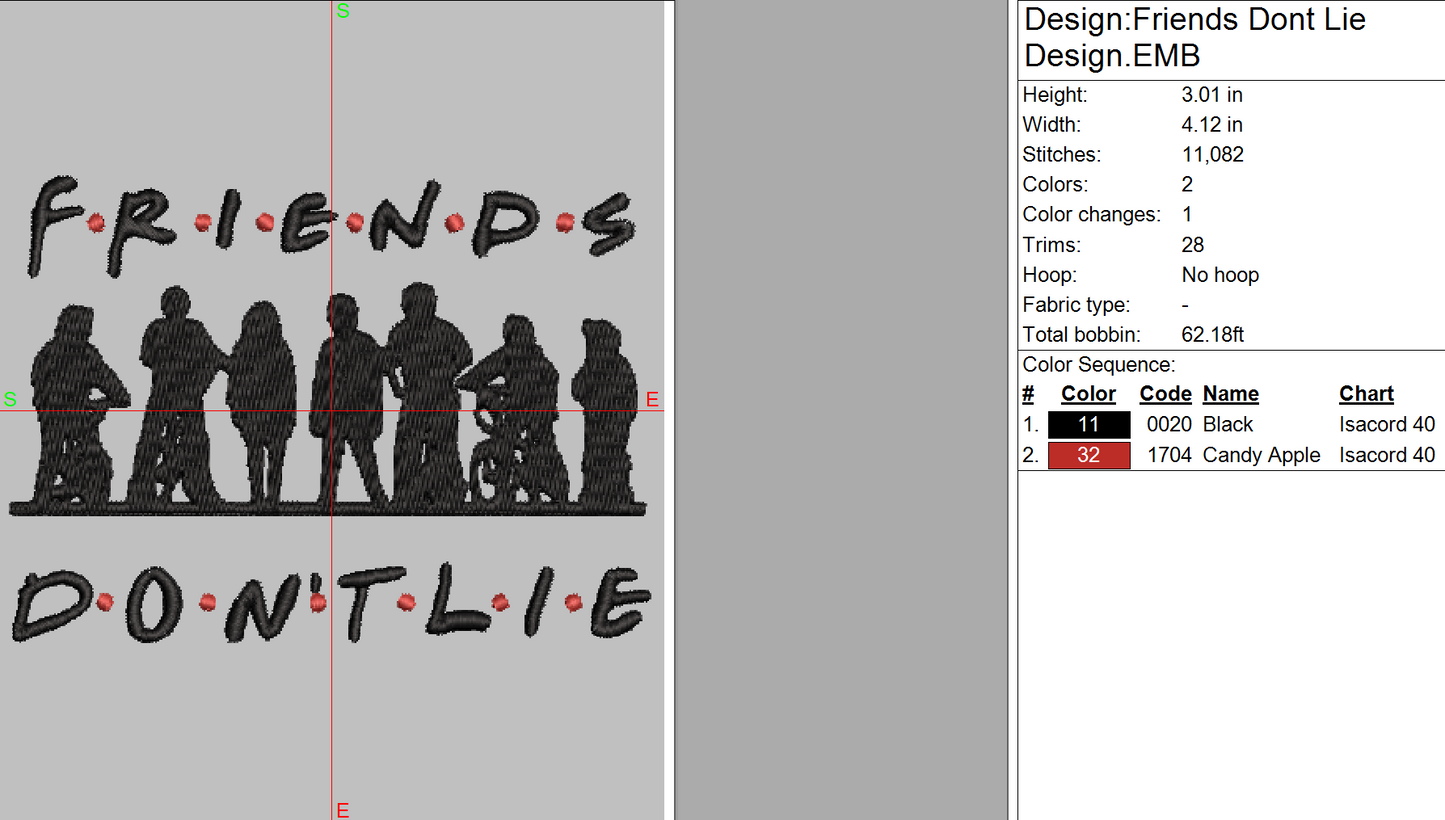Click the Color column header
The width and height of the screenshot is (1445, 820).
pos(1088,394)
